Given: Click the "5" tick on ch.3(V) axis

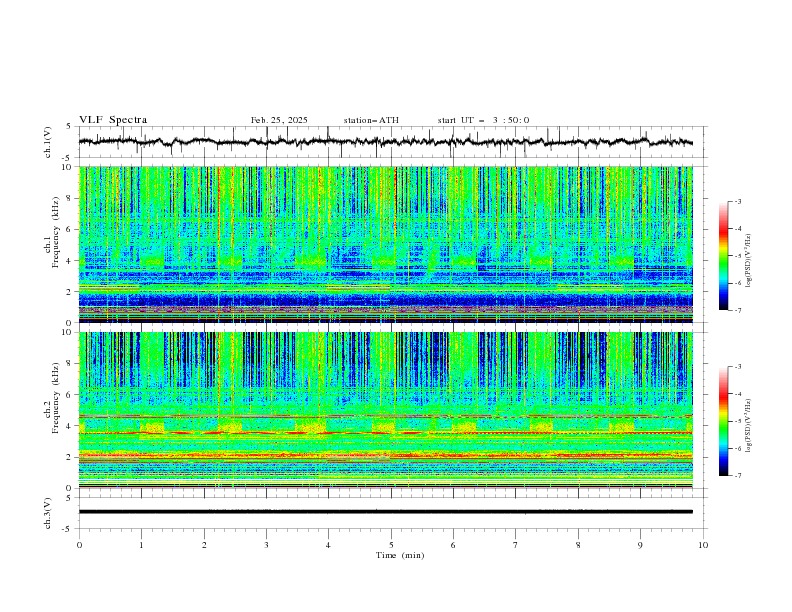Looking at the screenshot, I should coord(69,498).
